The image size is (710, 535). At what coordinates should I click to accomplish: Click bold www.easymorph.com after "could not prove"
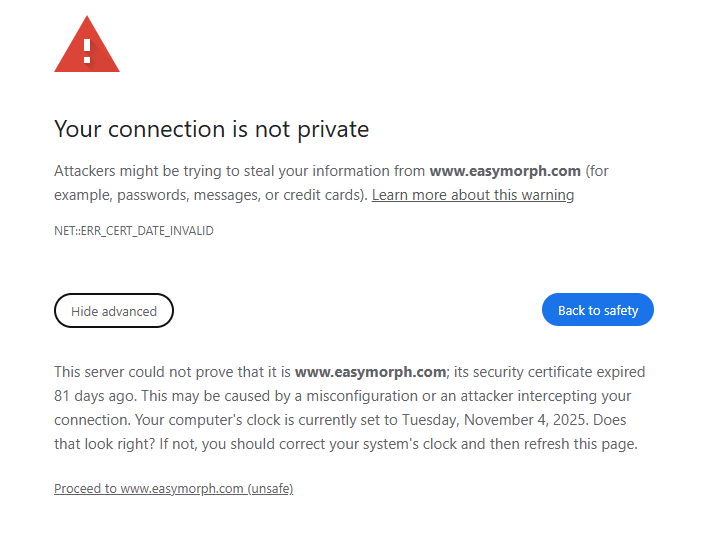(370, 372)
